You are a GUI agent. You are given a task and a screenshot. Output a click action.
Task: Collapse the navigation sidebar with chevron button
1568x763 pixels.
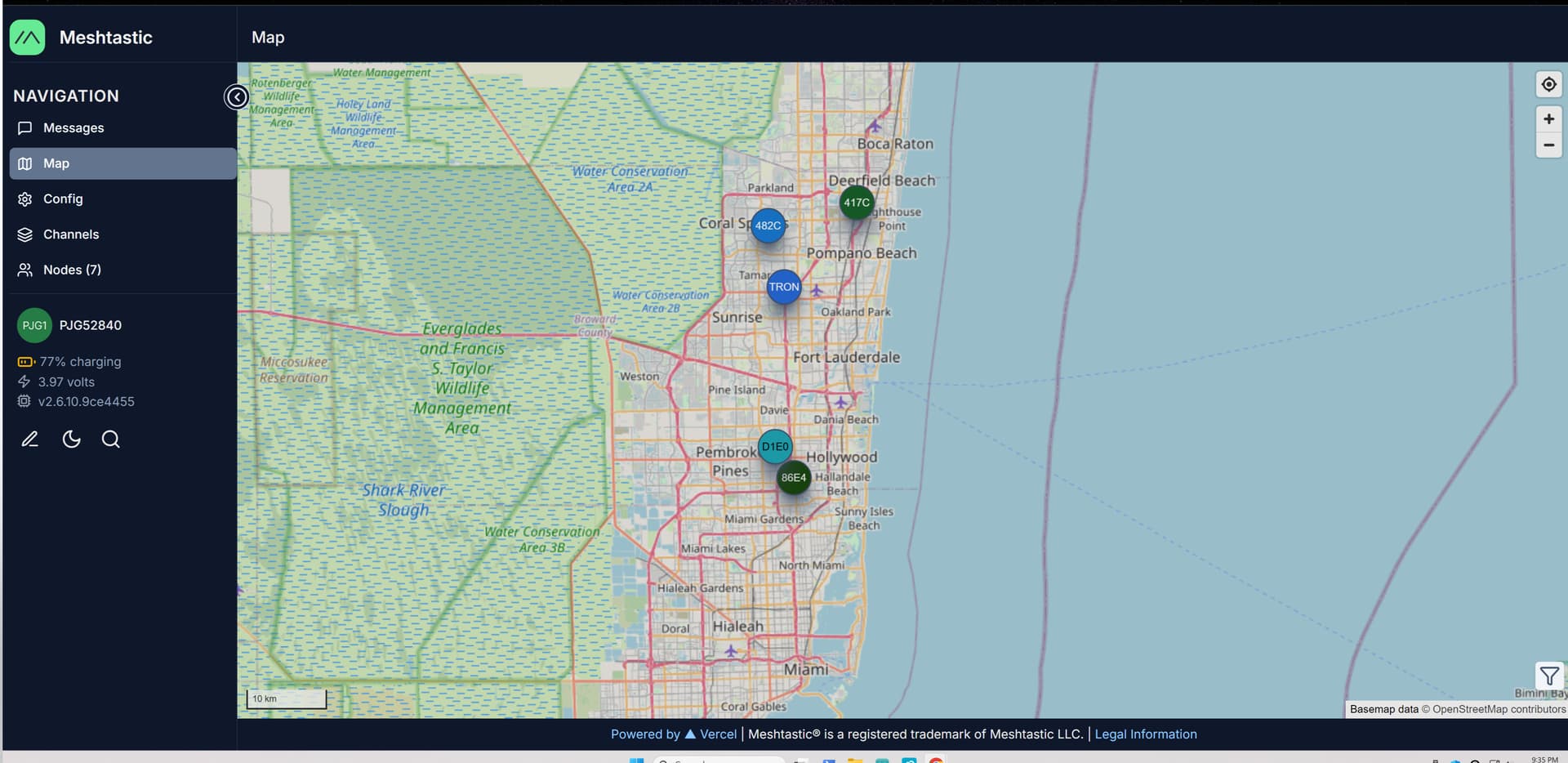point(237,97)
